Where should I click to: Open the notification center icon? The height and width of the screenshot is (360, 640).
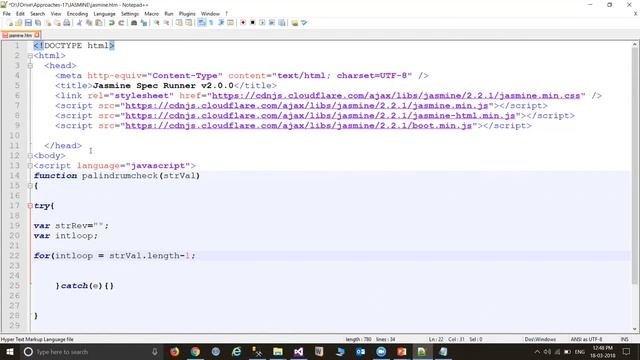627,351
